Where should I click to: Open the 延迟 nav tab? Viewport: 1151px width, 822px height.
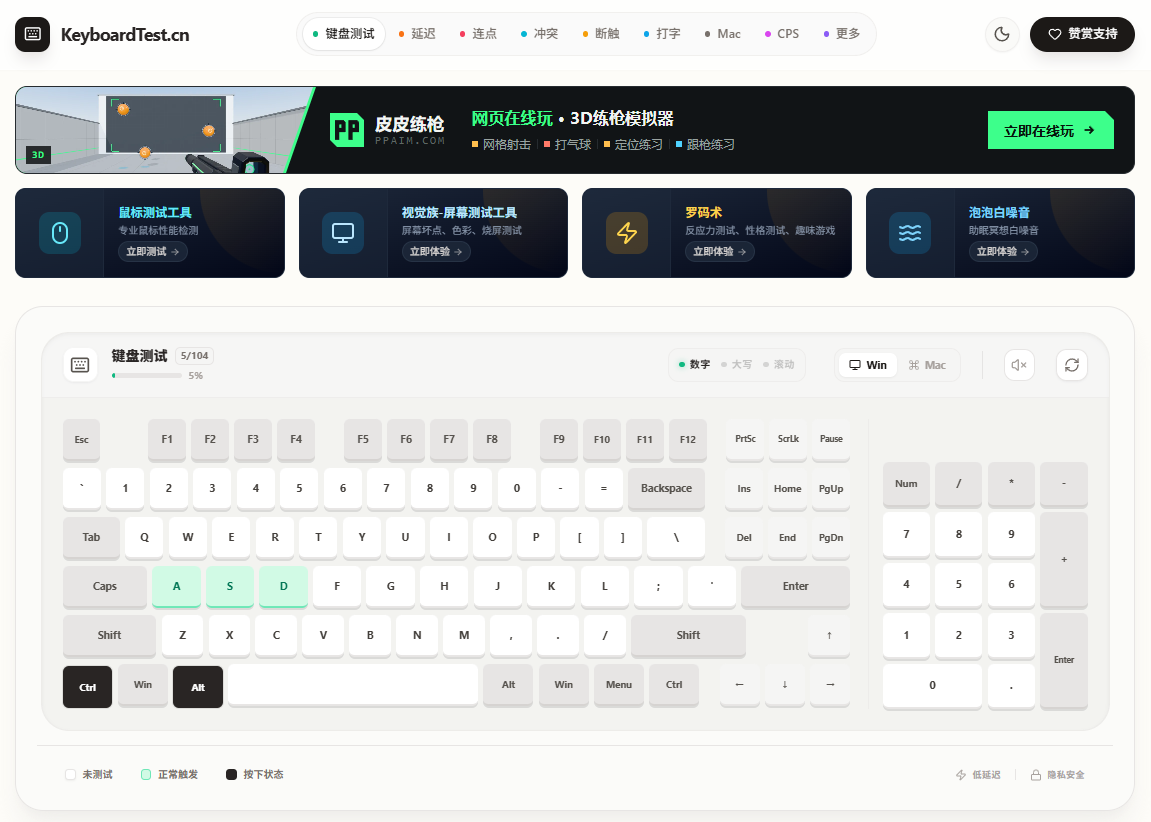tap(417, 34)
